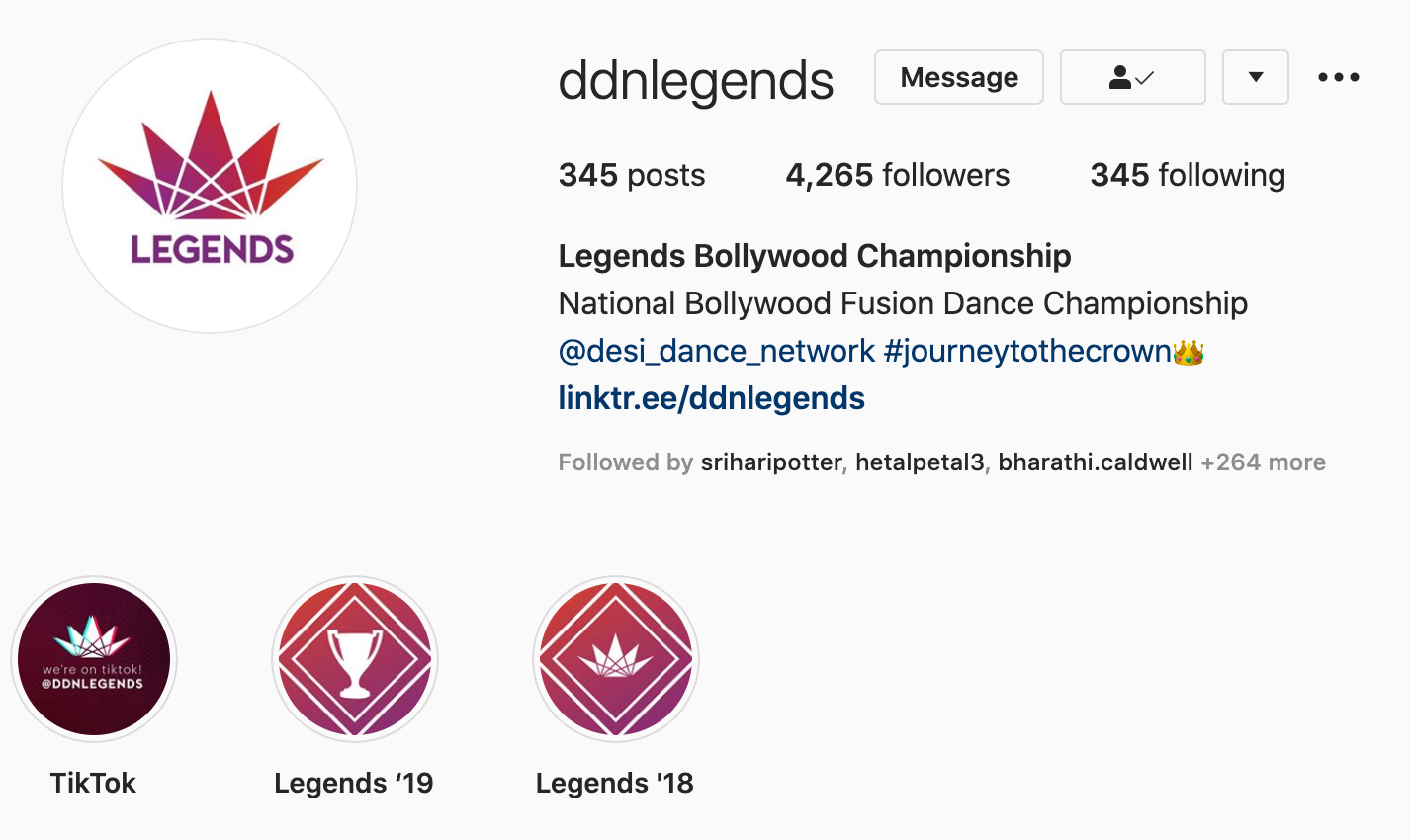Show the +264 more mutual followers
This screenshot has height=840, width=1410.
tap(1263, 462)
